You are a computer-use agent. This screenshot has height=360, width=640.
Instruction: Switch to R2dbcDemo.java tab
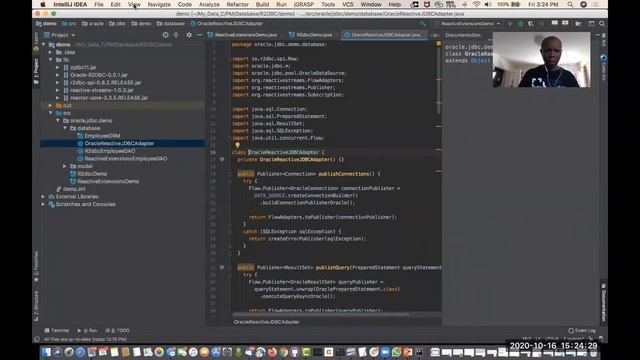pyautogui.click(x=312, y=35)
